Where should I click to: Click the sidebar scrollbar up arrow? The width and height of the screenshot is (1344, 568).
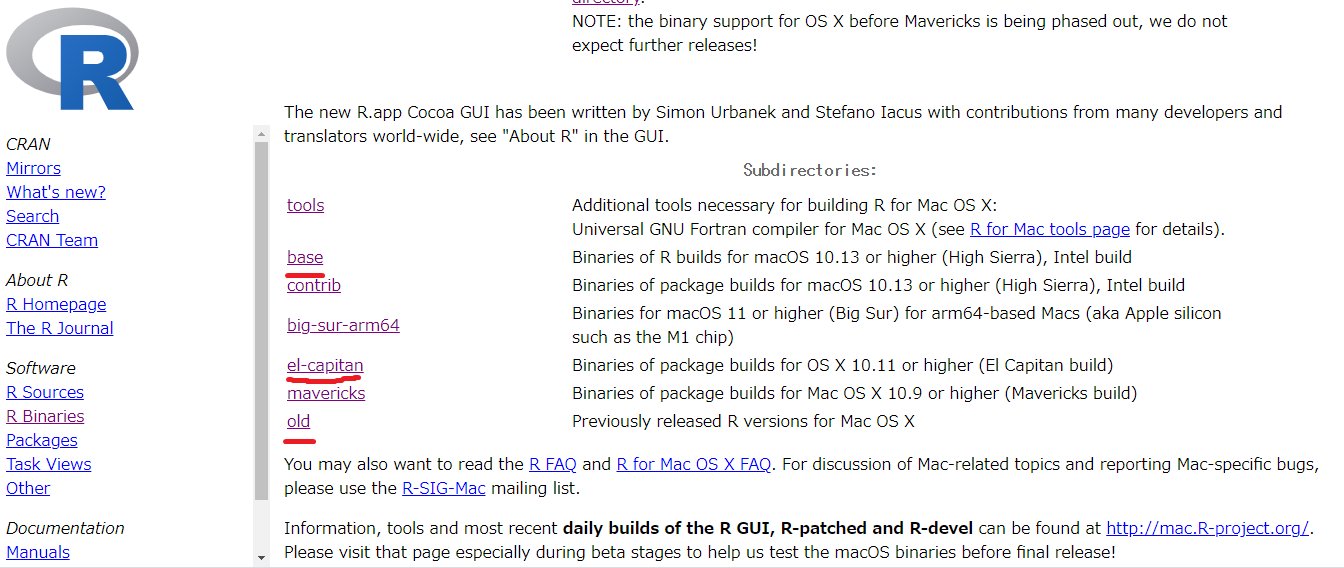pyautogui.click(x=262, y=135)
